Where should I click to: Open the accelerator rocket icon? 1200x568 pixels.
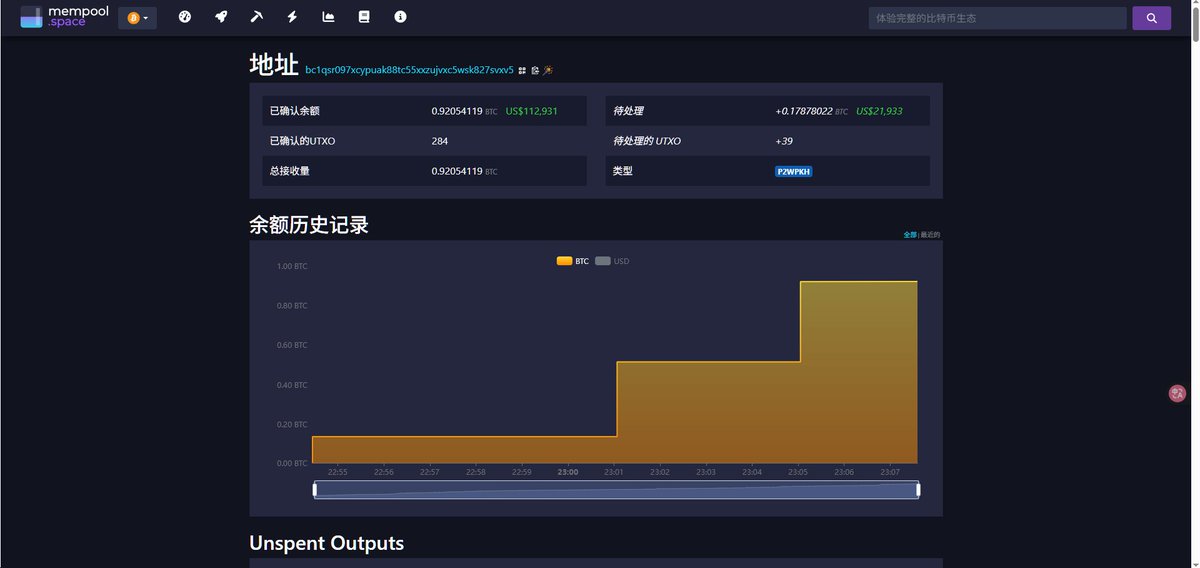[221, 17]
